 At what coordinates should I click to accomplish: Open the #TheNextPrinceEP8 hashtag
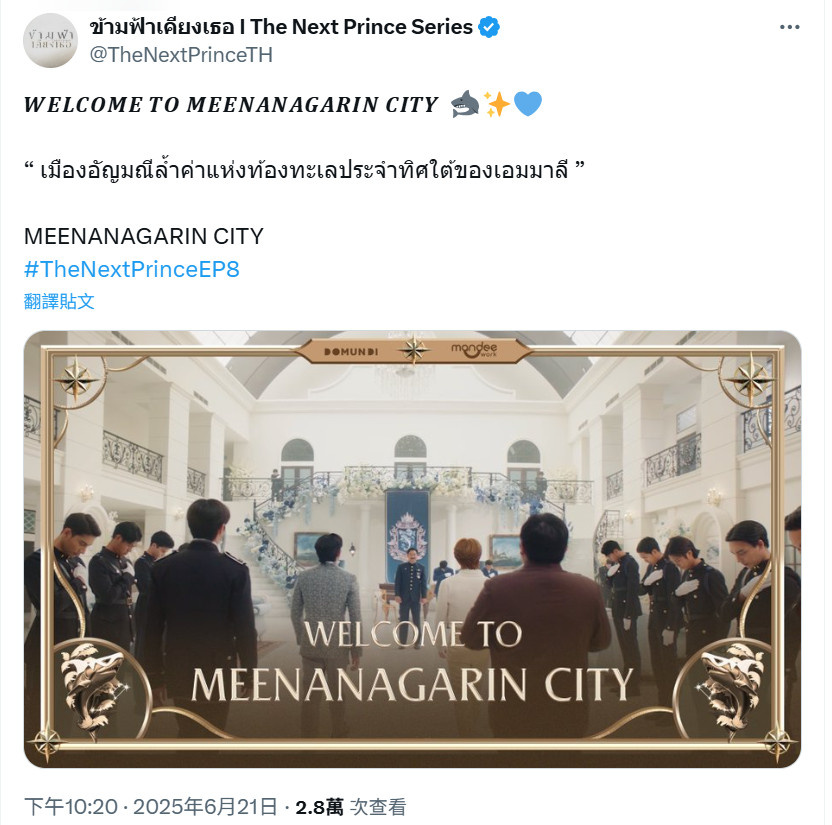coord(132,270)
